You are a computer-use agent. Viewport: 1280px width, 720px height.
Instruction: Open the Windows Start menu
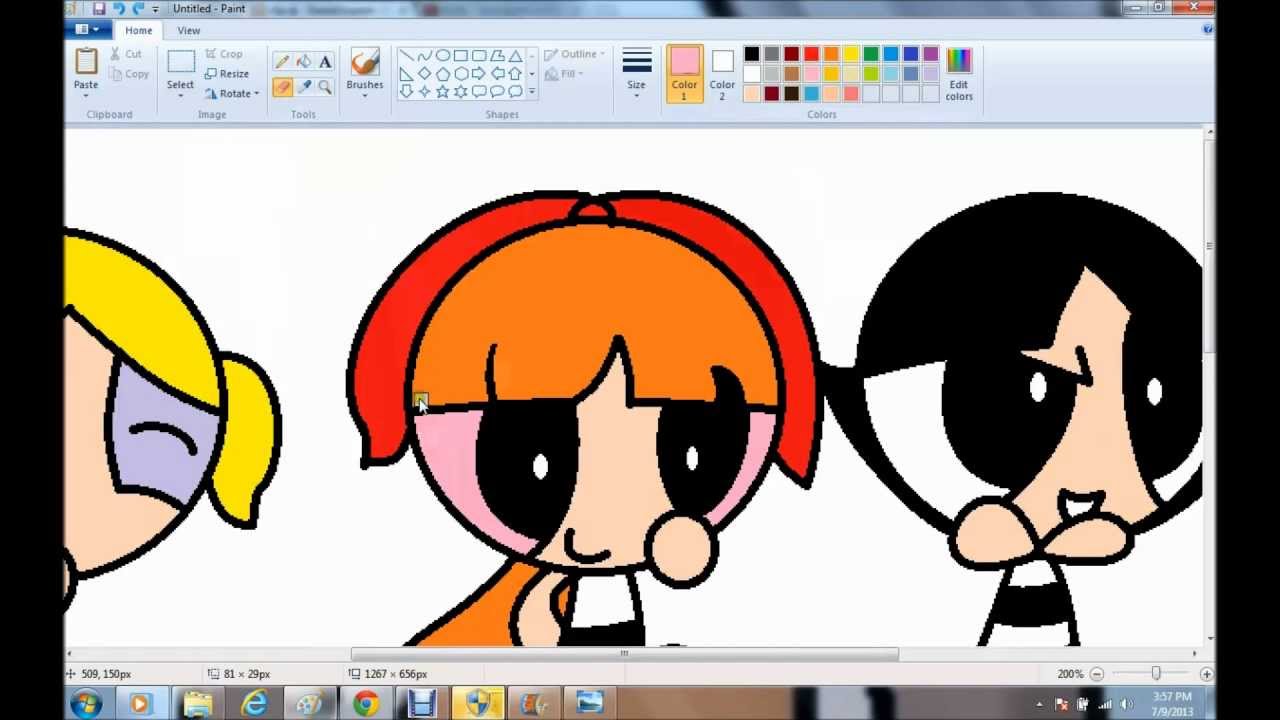coord(87,704)
